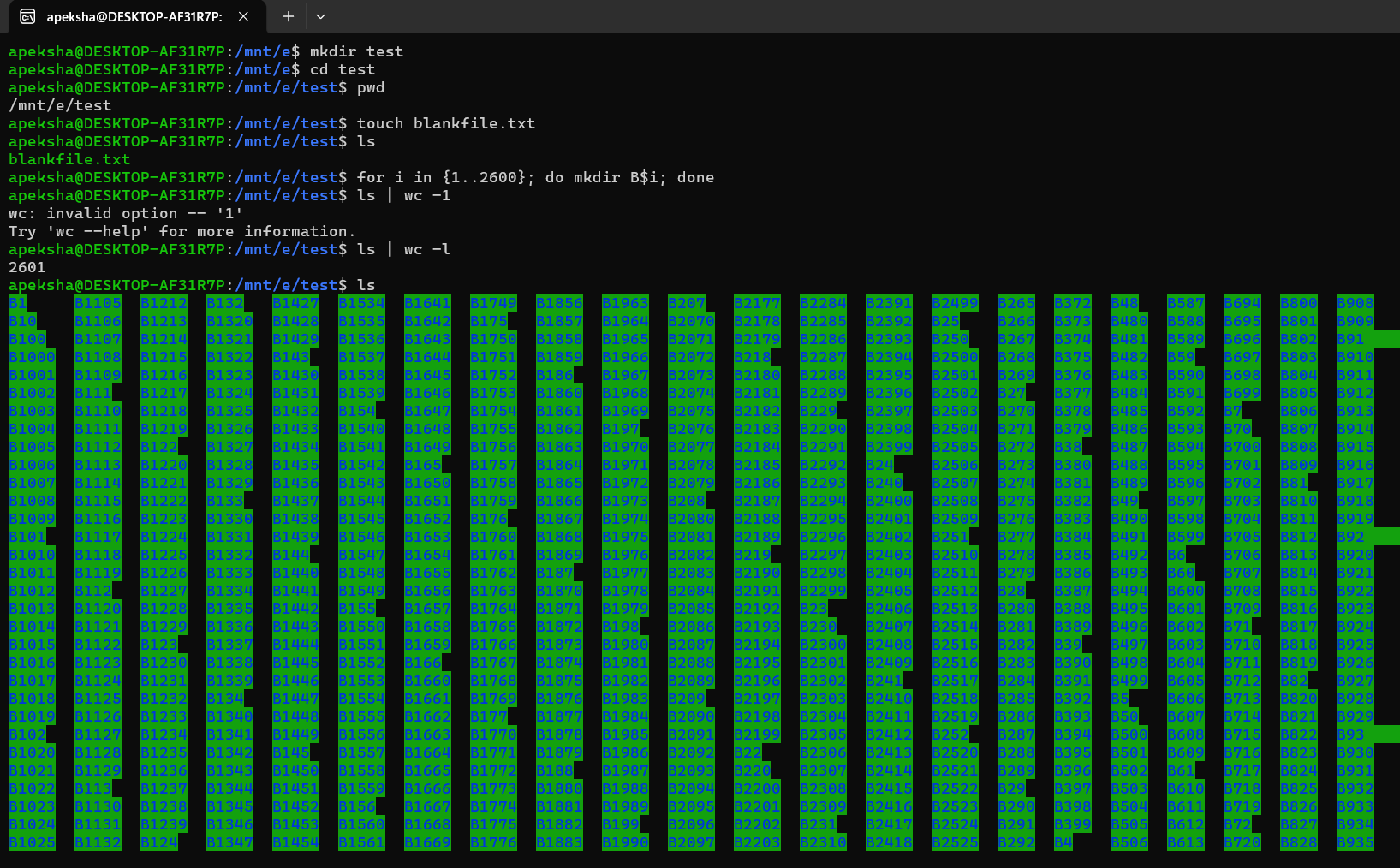This screenshot has height=868, width=1400.
Task: Click the blankfile.txt filename in the output
Action: (x=69, y=159)
